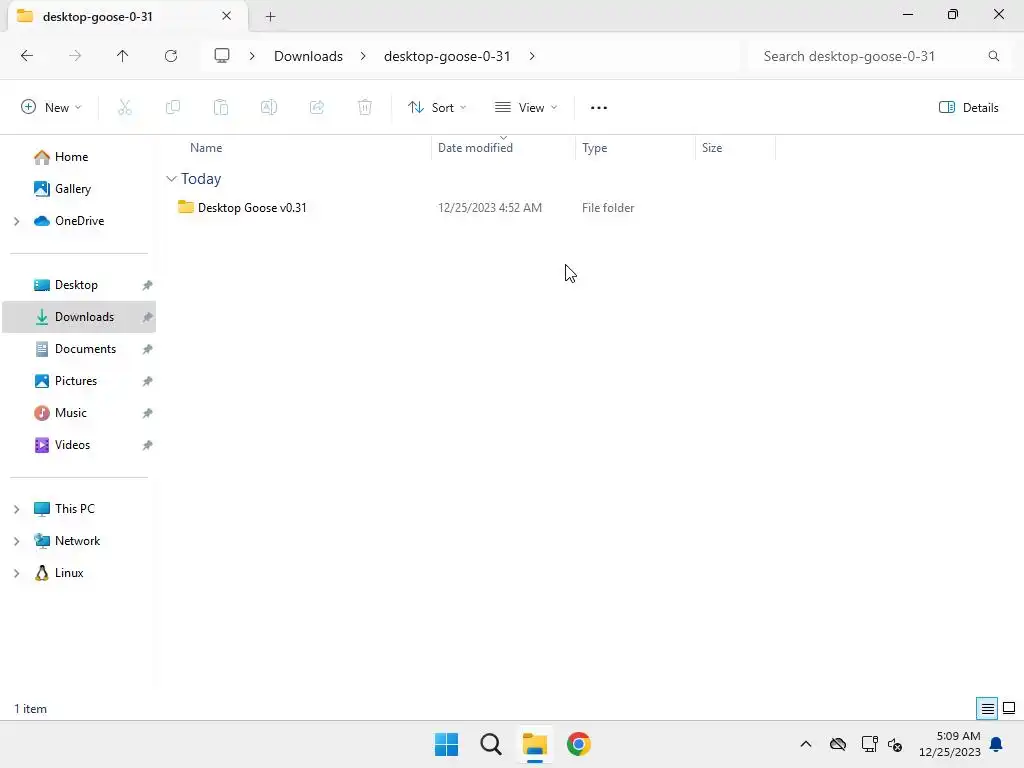The width and height of the screenshot is (1024, 768).
Task: Open Documents in Quick access
Action: [85, 349]
